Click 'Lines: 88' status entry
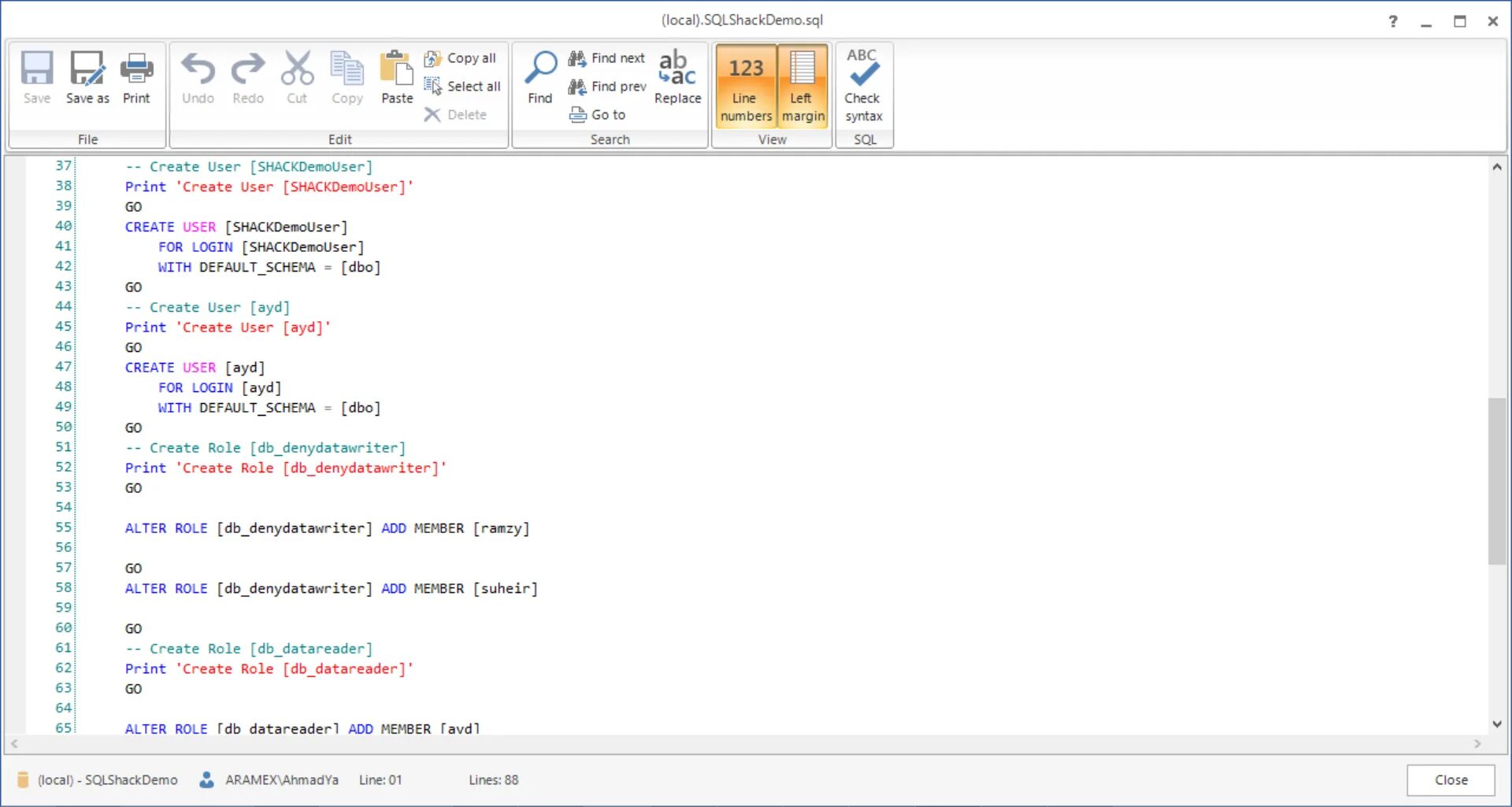 (x=494, y=780)
